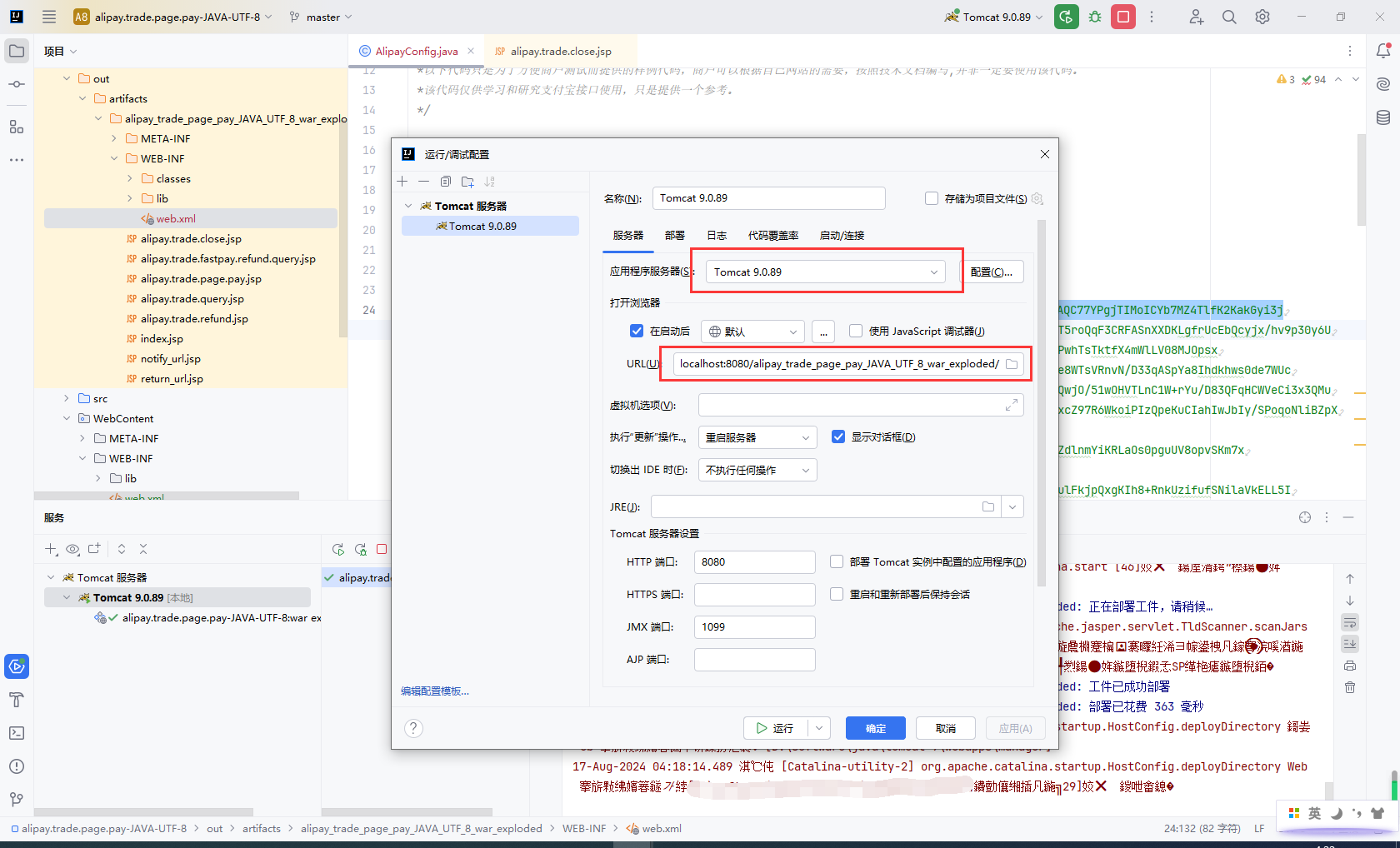Sort configurations alphabetically icon
Image resolution: width=1400 pixels, height=848 pixels.
[x=489, y=182]
